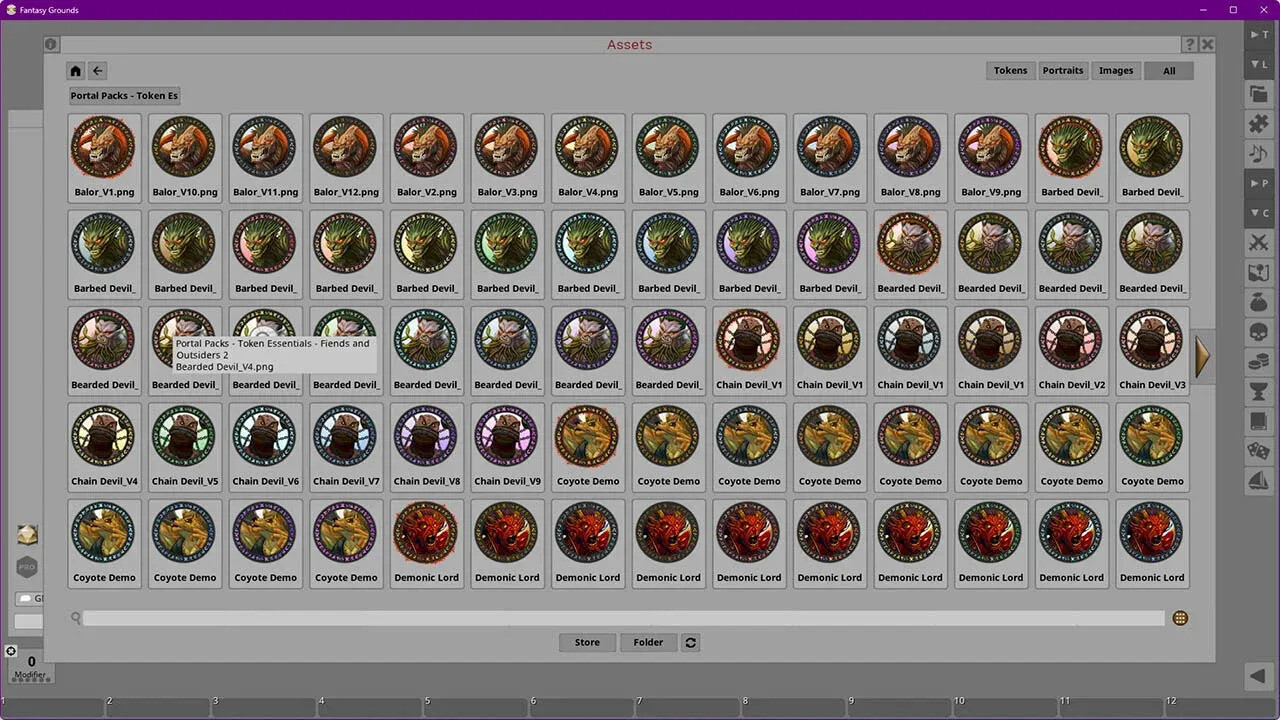Click the Portal Packs breadcrumb folder label

pyautogui.click(x=124, y=96)
